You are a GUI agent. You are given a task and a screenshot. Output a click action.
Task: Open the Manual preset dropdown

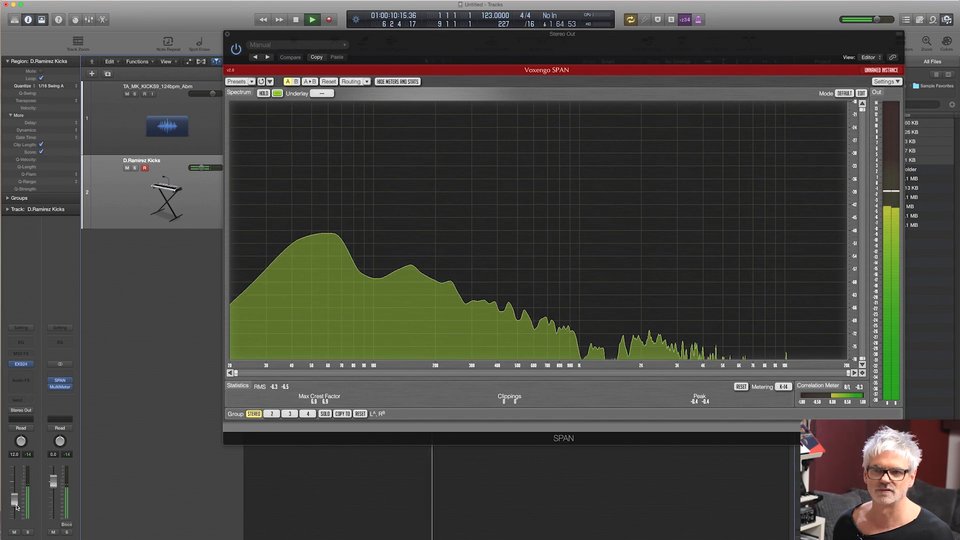pos(298,45)
